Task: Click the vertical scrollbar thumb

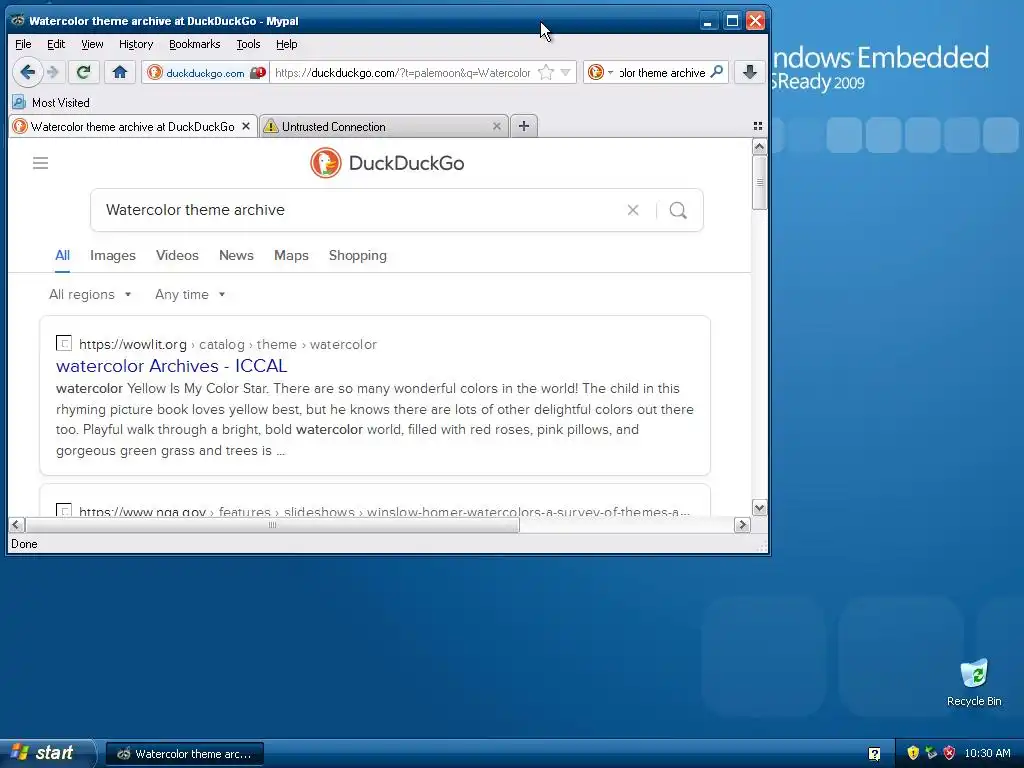Action: [759, 182]
